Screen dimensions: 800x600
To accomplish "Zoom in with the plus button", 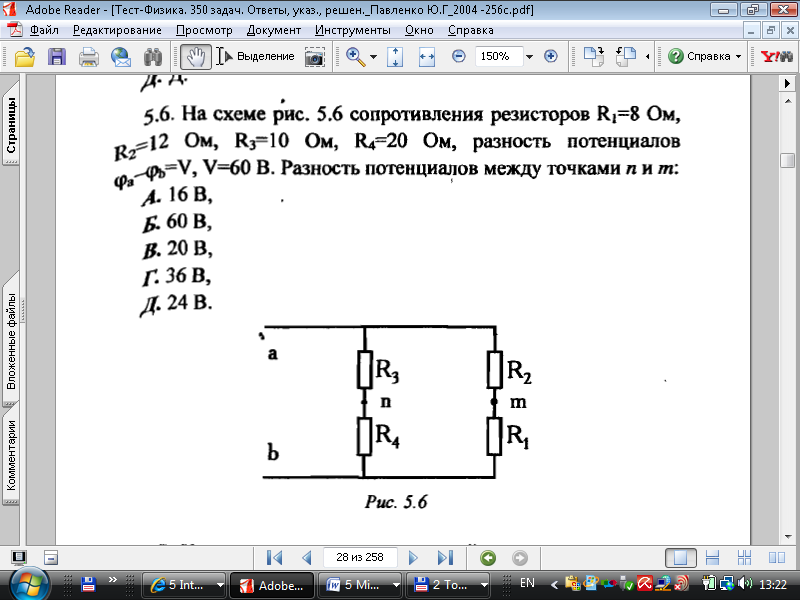I will click(x=551, y=56).
